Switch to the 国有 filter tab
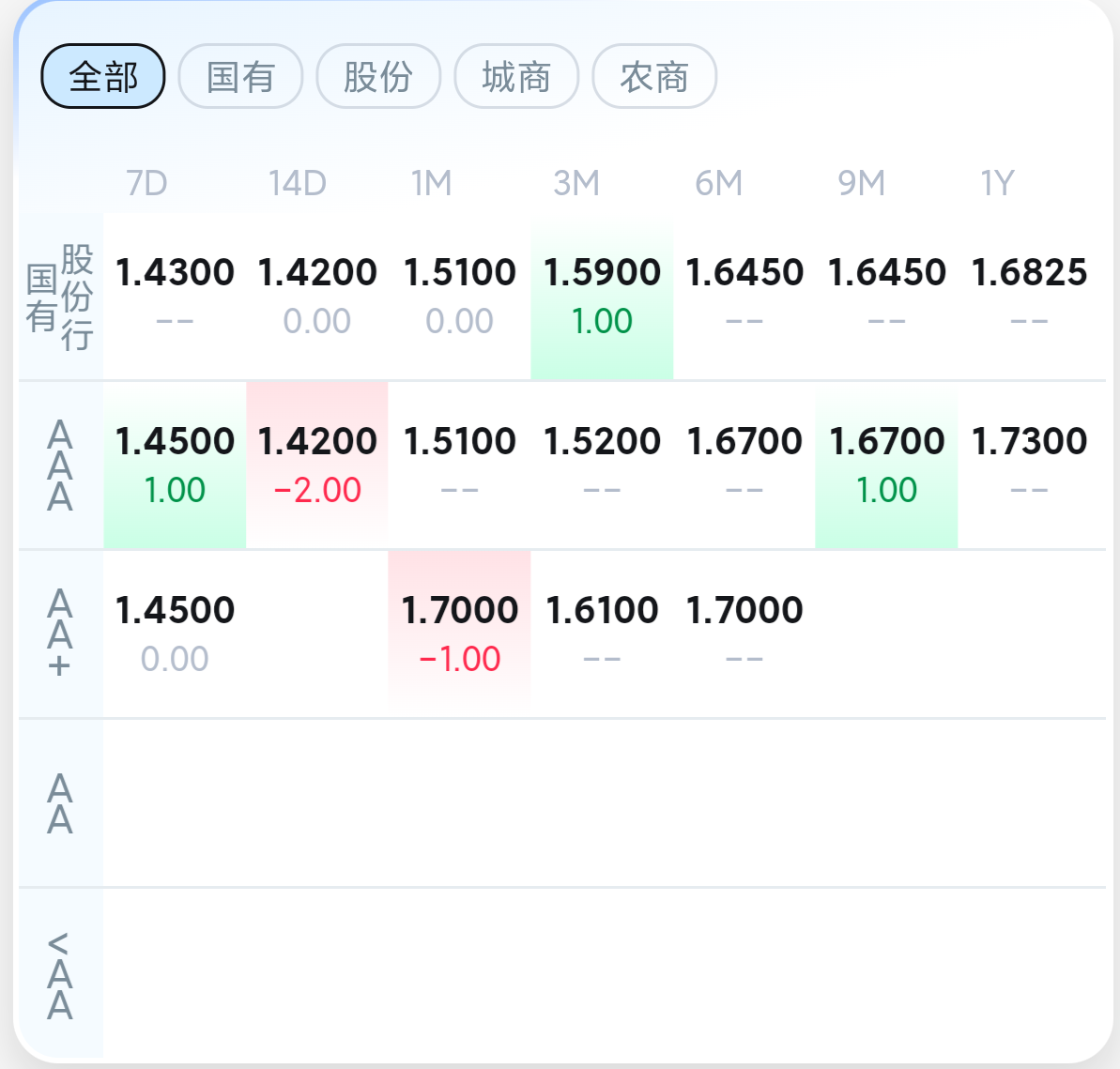This screenshot has width=1120, height=1069. point(240,76)
